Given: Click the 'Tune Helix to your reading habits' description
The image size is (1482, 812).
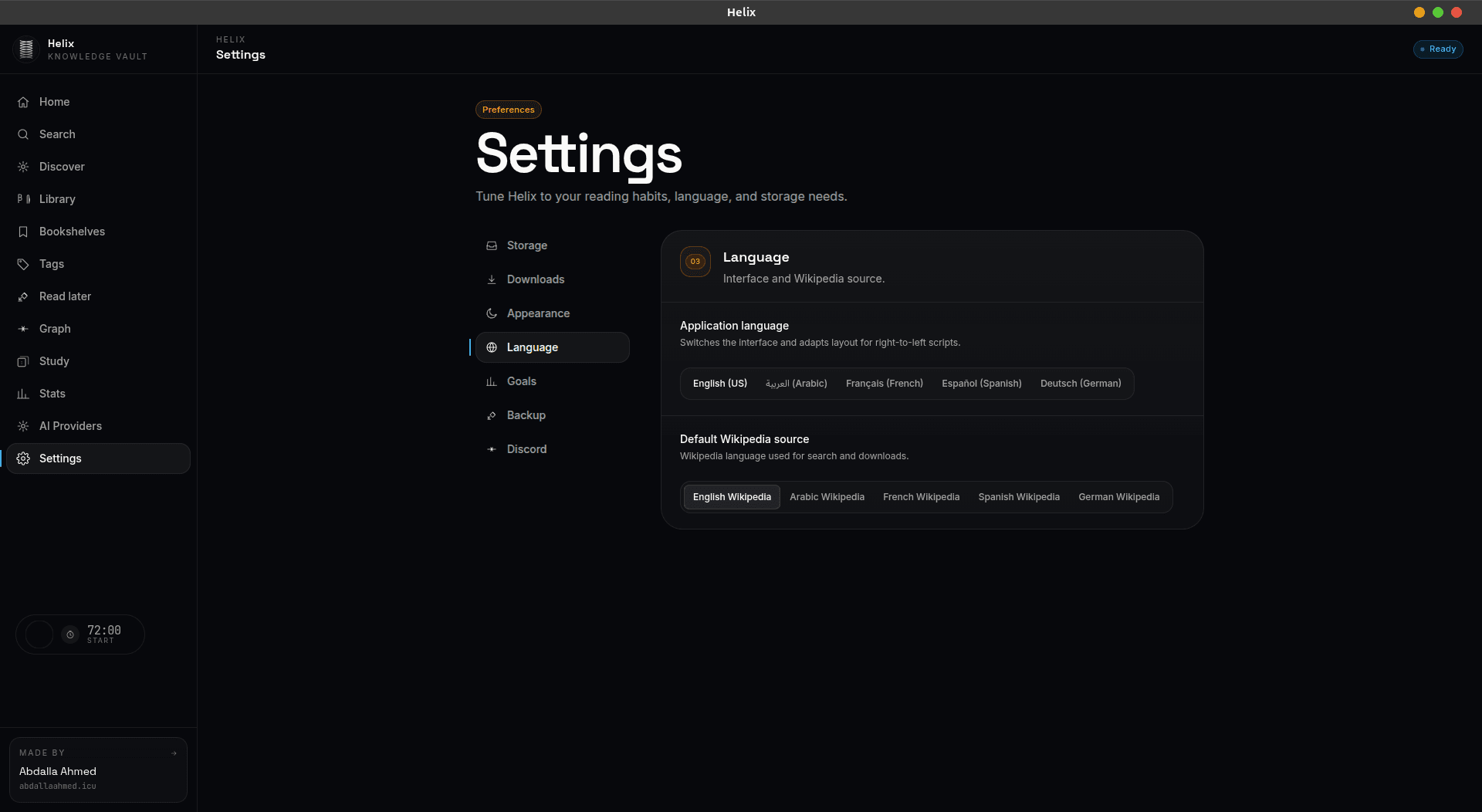Looking at the screenshot, I should coord(661,197).
